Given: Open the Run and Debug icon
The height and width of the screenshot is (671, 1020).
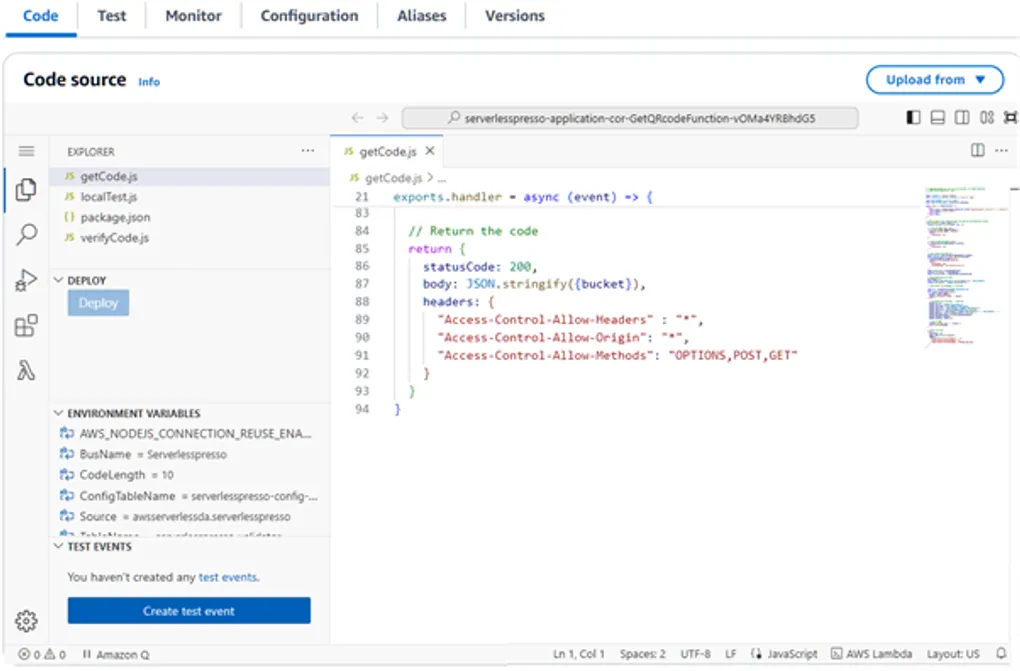Looking at the screenshot, I should [x=26, y=281].
